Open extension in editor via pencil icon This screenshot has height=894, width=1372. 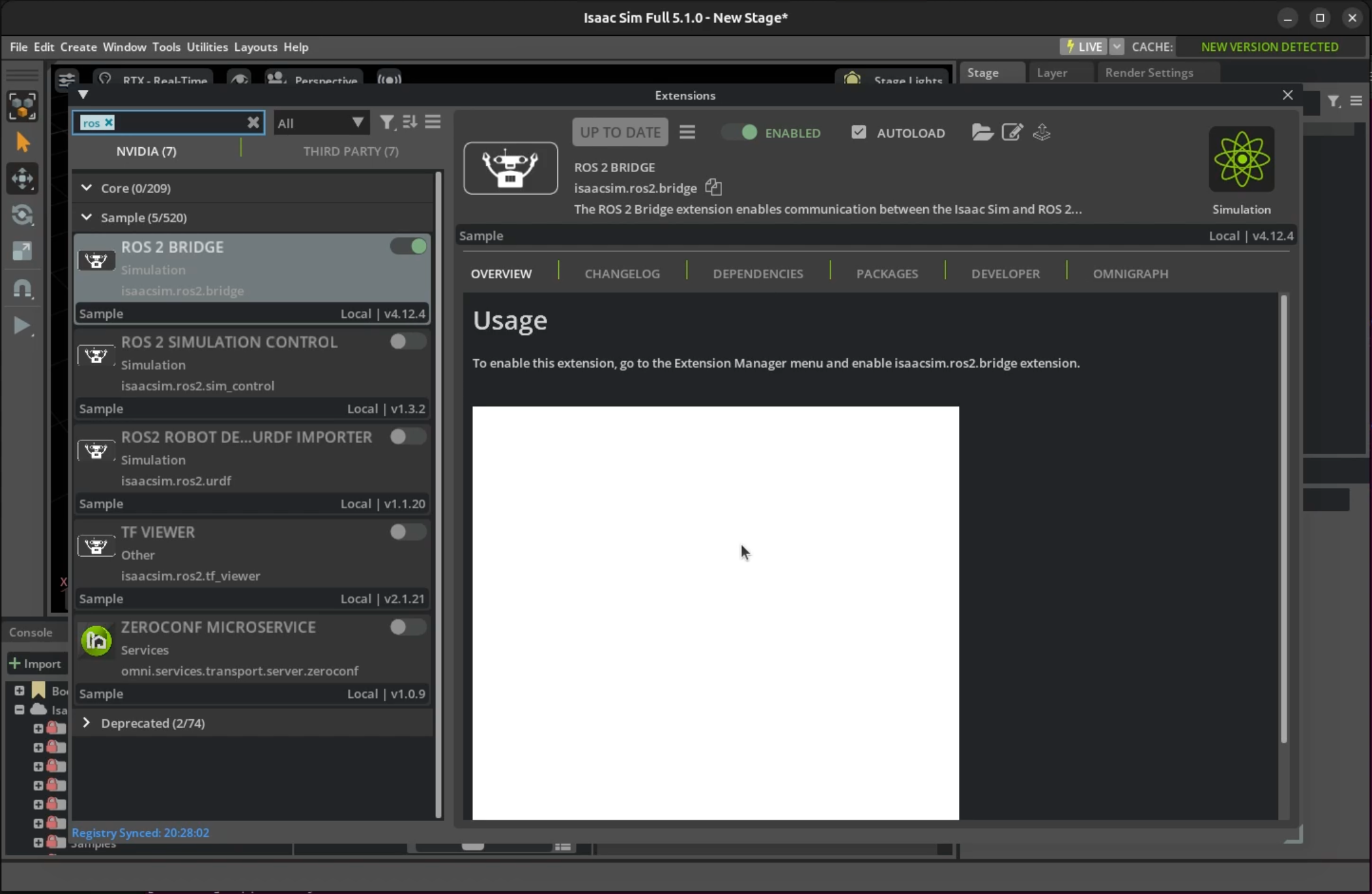[1012, 132]
